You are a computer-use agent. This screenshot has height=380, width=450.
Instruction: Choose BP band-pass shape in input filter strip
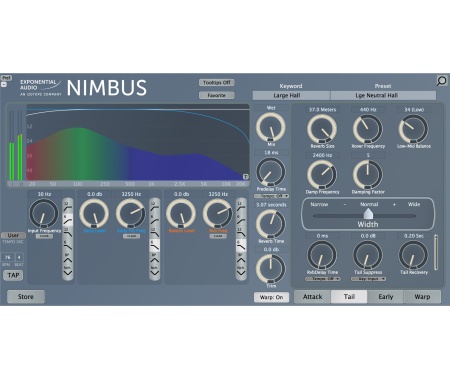pyautogui.click(x=68, y=258)
